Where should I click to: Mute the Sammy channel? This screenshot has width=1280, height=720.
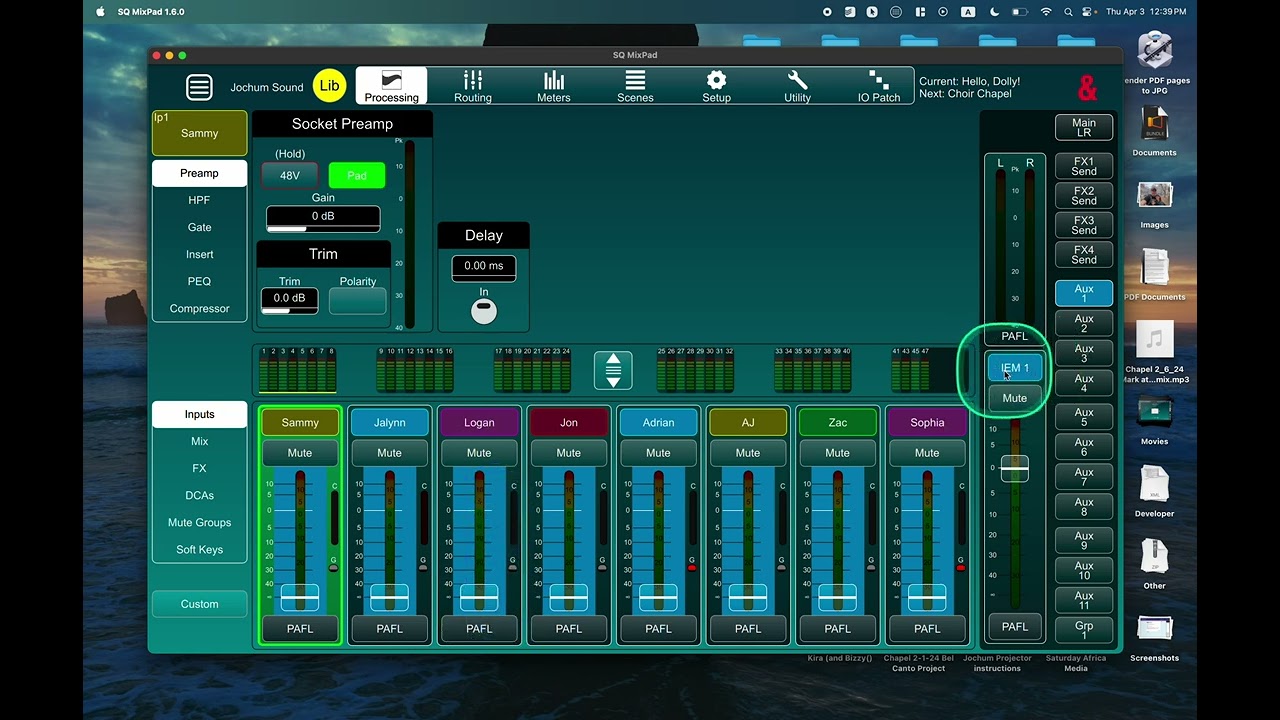point(300,453)
